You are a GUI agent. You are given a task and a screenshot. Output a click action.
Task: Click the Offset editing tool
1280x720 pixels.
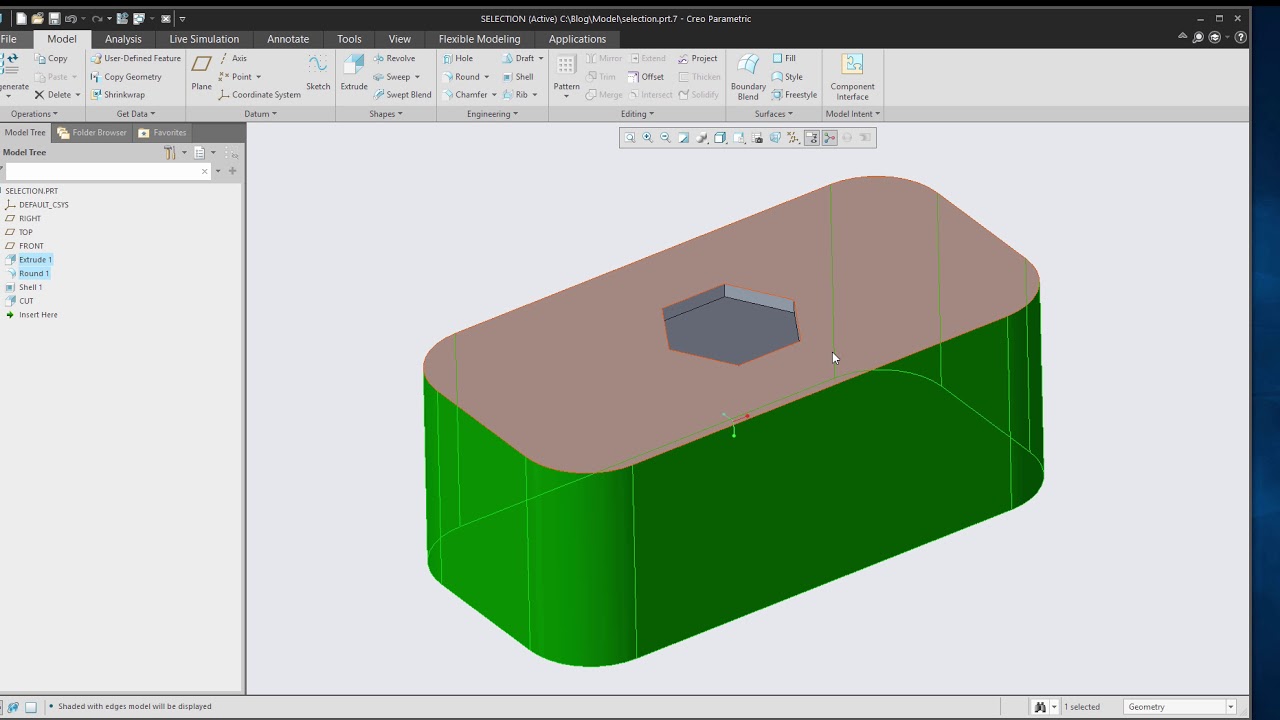[x=646, y=77]
